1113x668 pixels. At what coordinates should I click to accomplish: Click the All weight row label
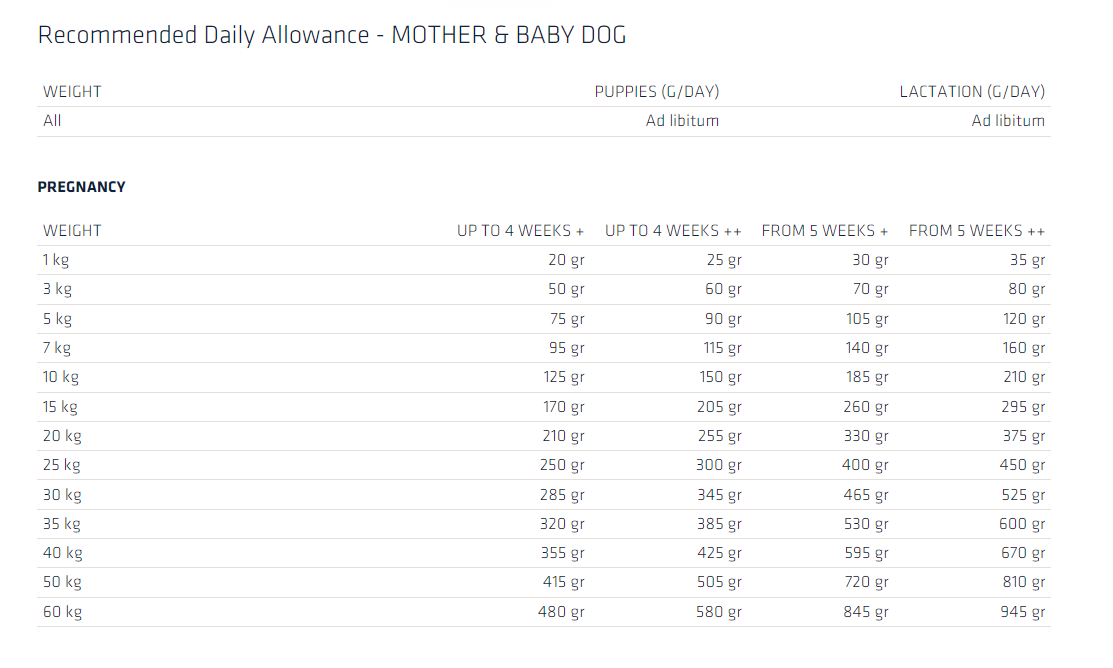coord(52,121)
